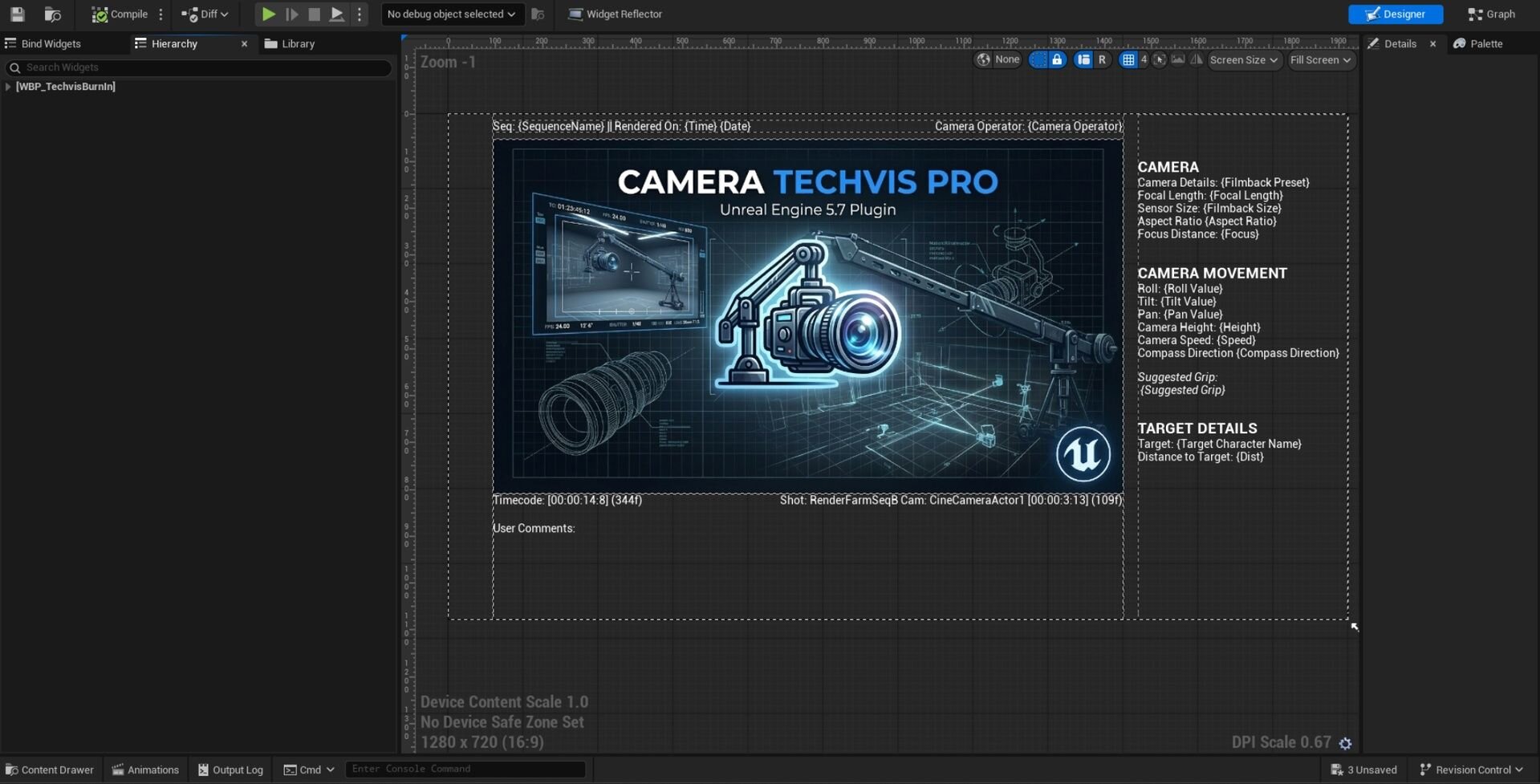Expand the WBP_TechvisBurnIn tree item

click(x=8, y=87)
